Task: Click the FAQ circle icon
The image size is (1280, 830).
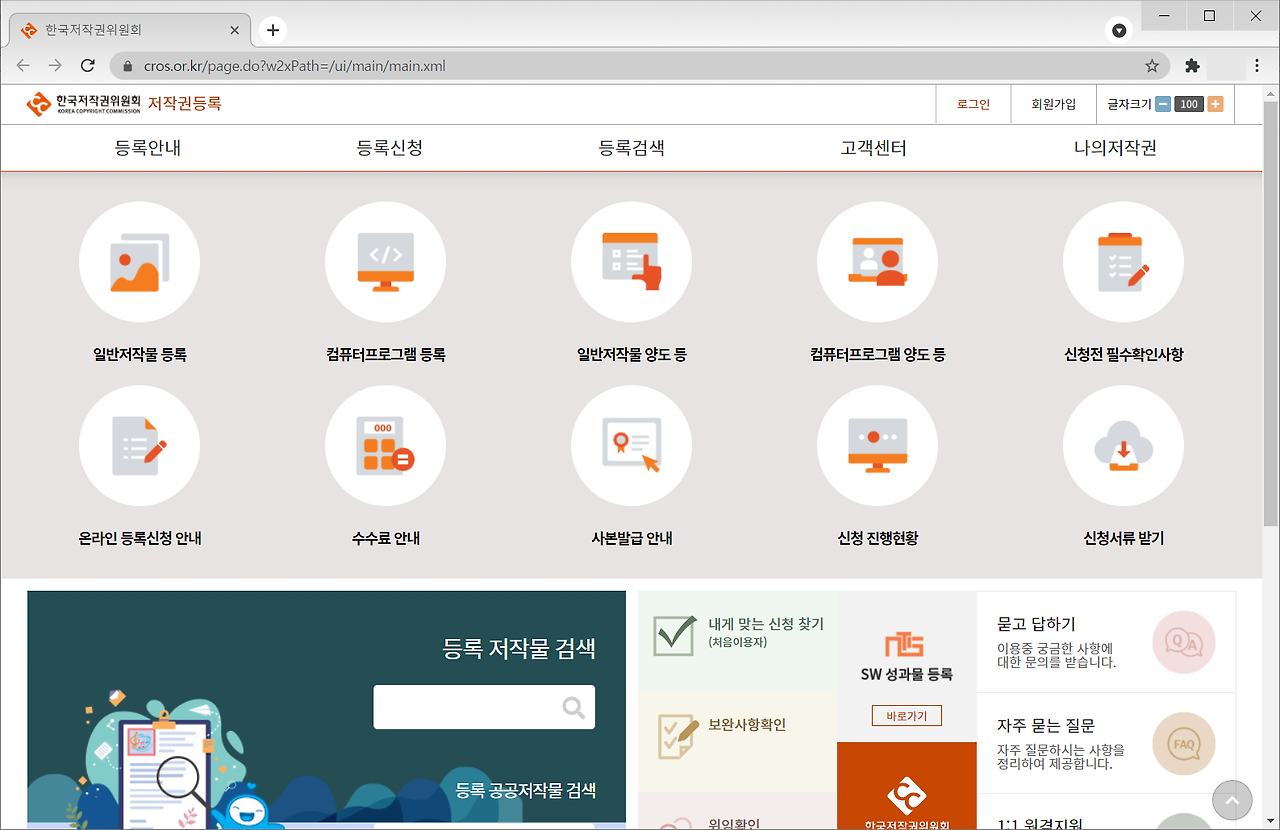Action: coord(1184,743)
